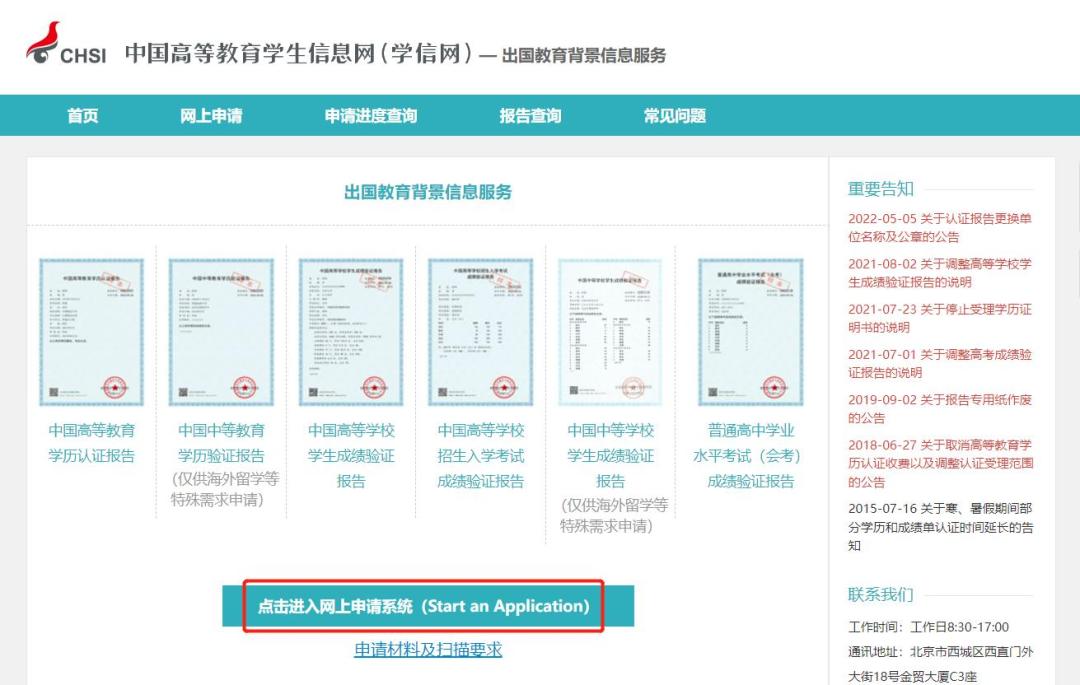Viewport: 1080px width, 685px height.
Task: Open 2015-07-16 notice on 寒、暑假期间认证时间延长
Action: coord(940,527)
